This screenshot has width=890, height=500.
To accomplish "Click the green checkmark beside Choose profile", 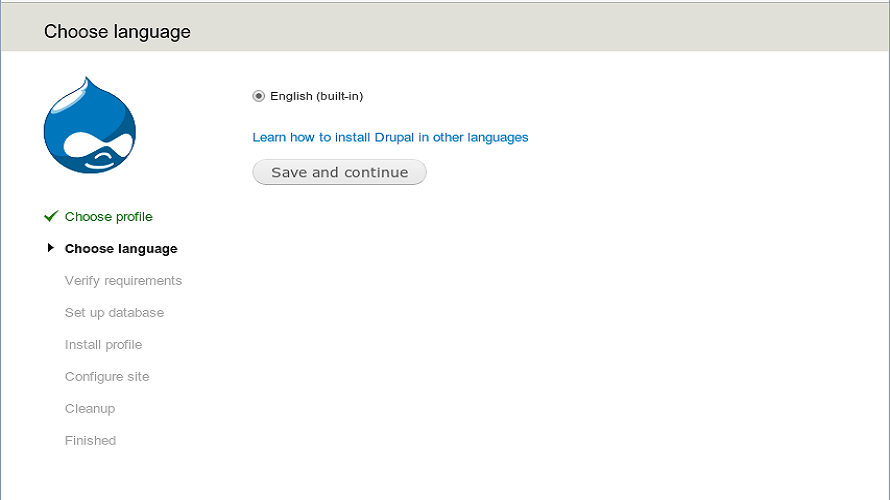I will [x=51, y=216].
